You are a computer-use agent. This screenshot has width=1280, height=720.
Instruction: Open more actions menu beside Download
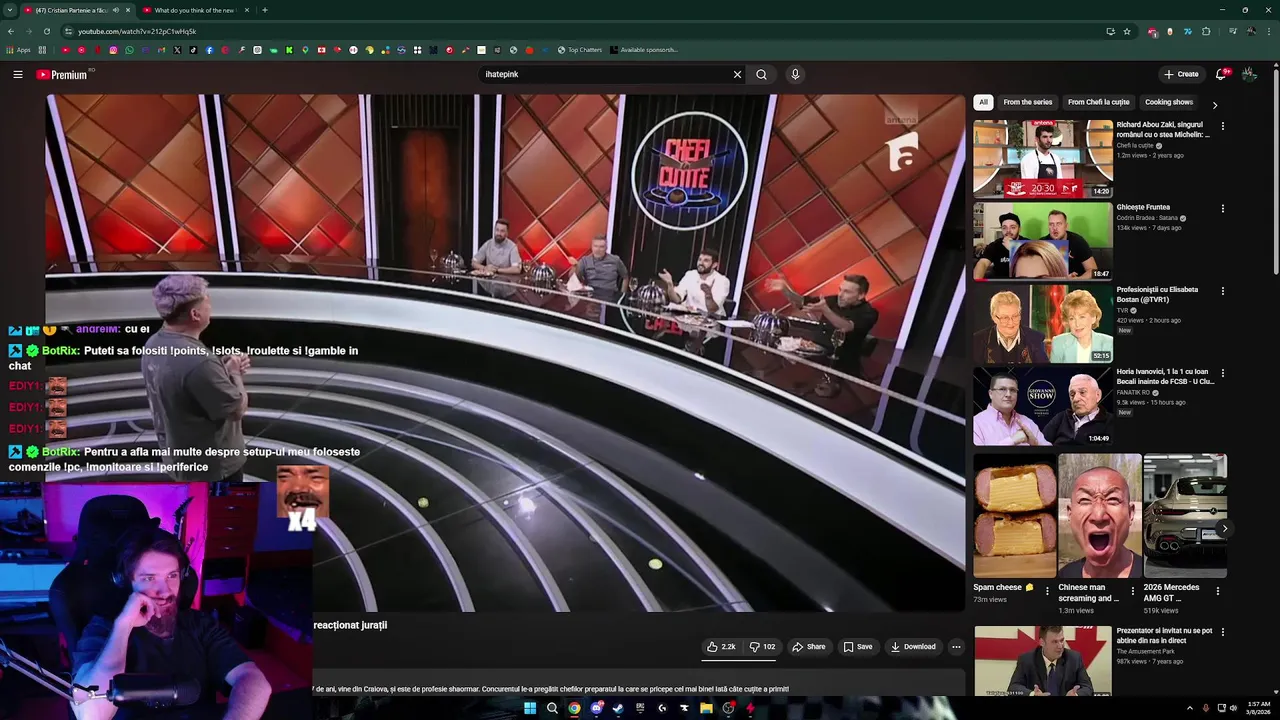click(956, 647)
